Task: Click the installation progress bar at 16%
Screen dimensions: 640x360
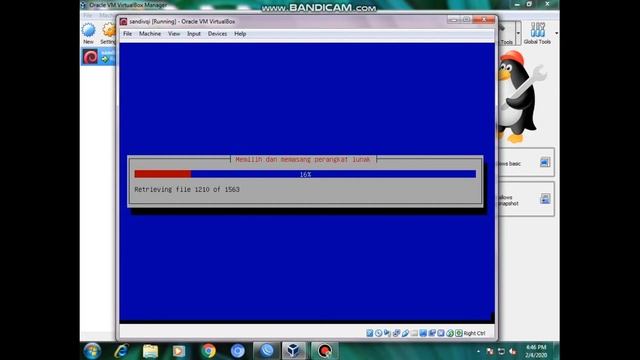Action: point(305,174)
